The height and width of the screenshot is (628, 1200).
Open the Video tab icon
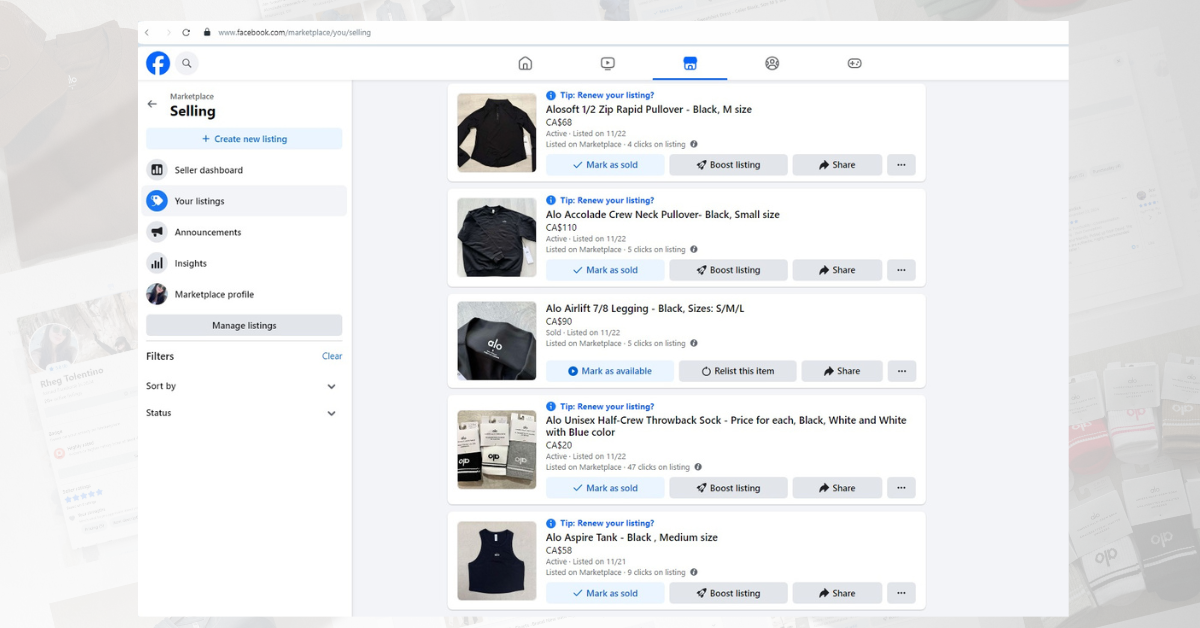click(608, 63)
